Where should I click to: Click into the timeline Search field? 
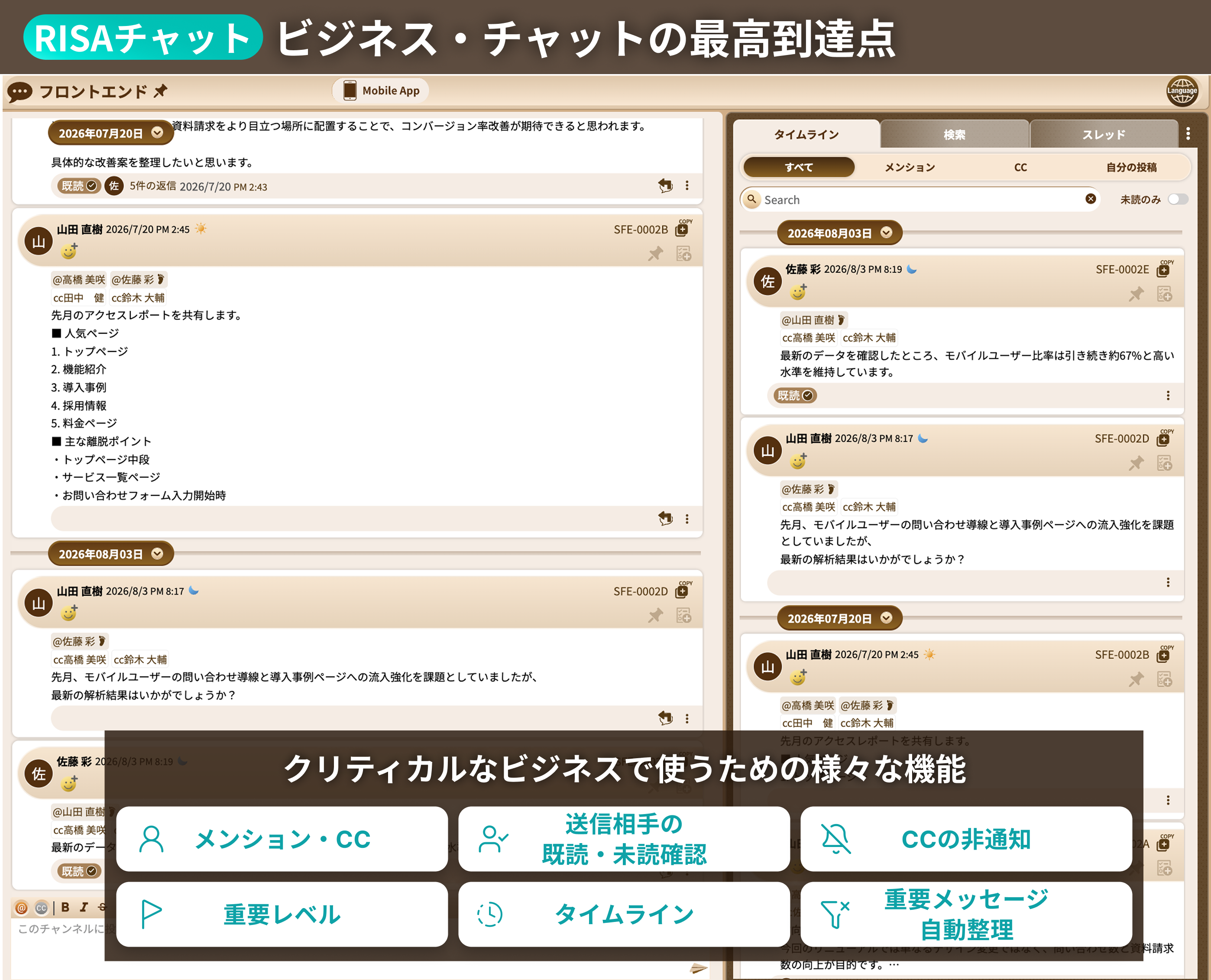coord(920,199)
